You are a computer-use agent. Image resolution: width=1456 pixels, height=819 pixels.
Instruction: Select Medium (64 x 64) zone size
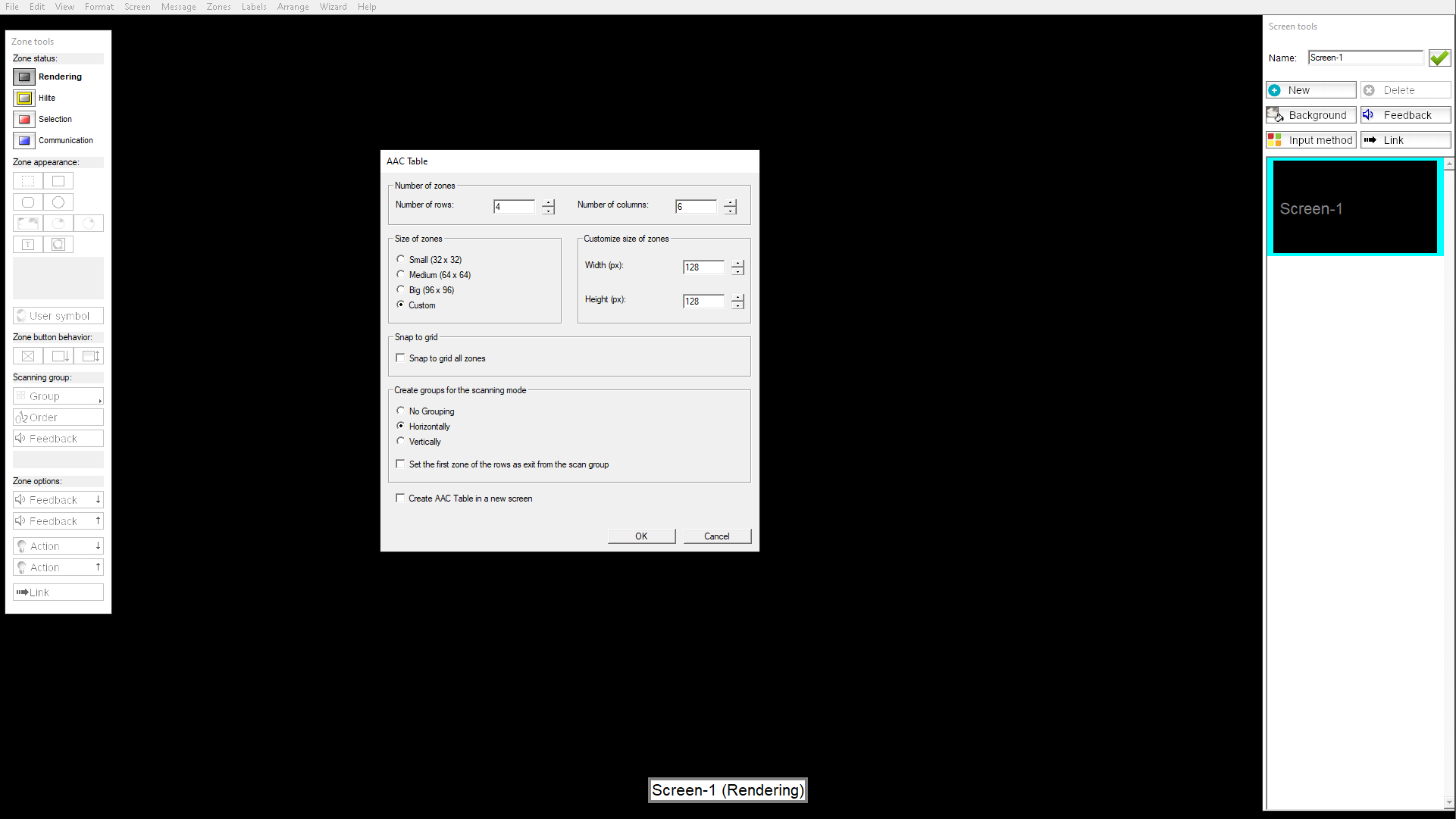(400, 274)
